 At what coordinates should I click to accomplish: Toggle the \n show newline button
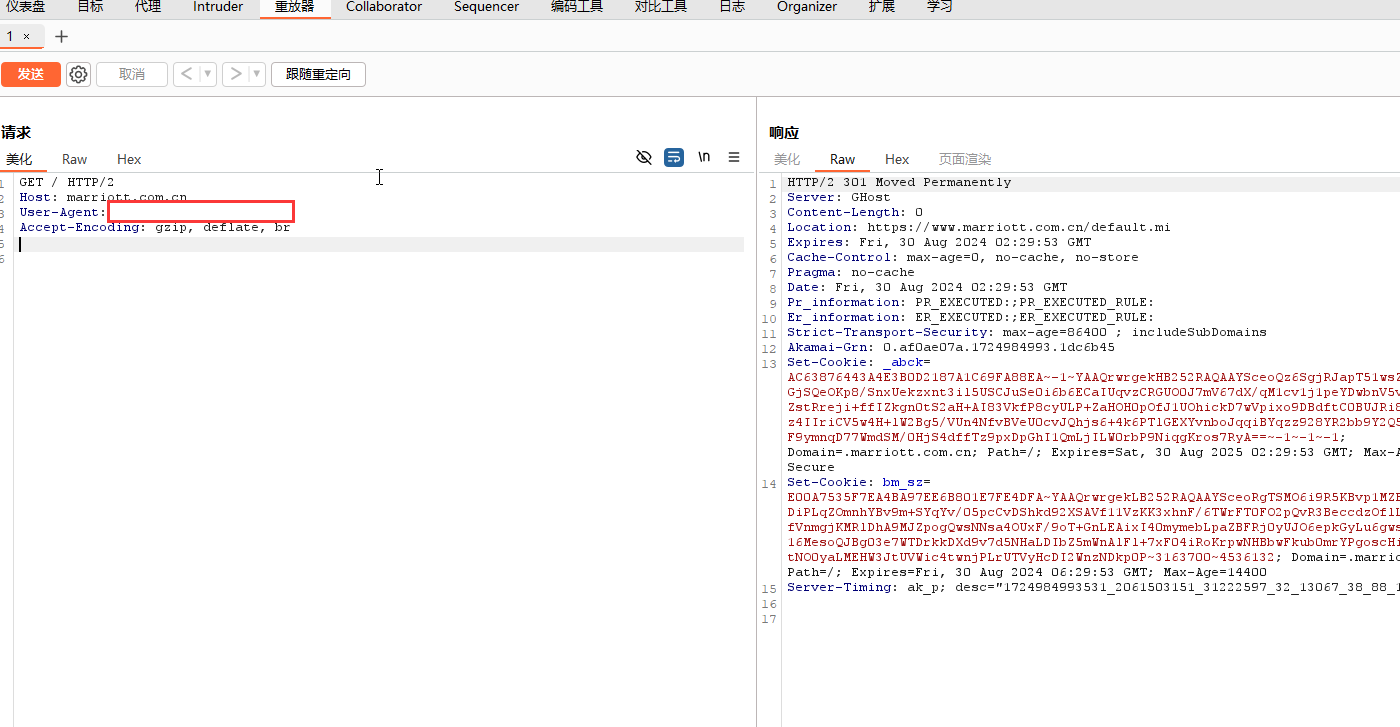(704, 157)
